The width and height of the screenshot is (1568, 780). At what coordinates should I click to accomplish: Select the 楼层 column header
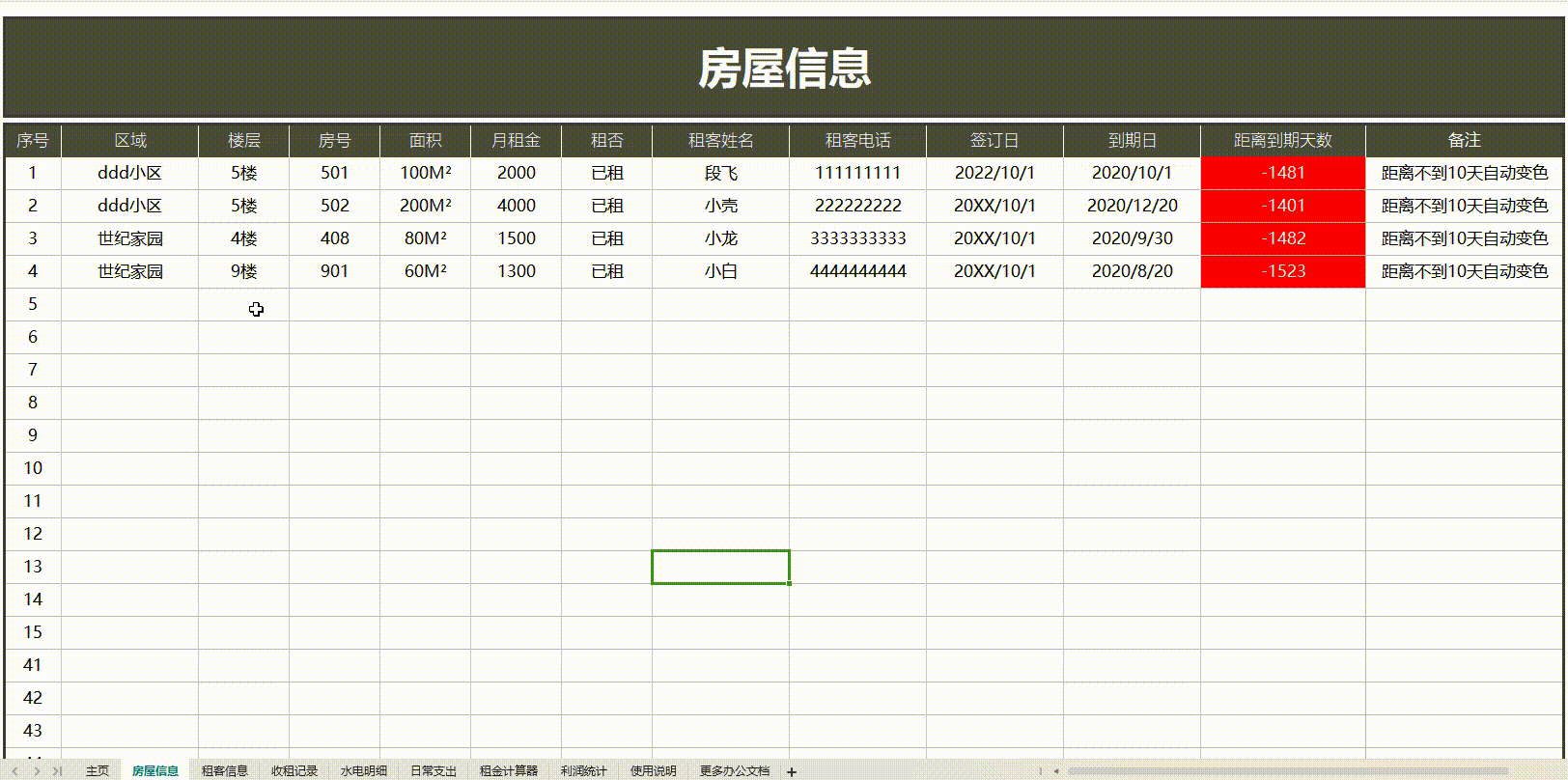(x=244, y=141)
